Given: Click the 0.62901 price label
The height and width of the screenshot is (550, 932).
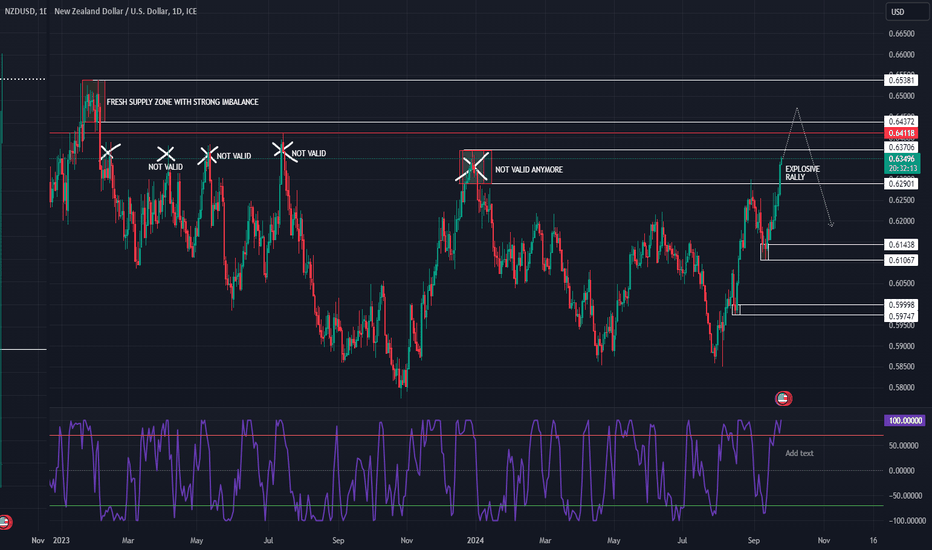Looking at the screenshot, I should [x=901, y=184].
